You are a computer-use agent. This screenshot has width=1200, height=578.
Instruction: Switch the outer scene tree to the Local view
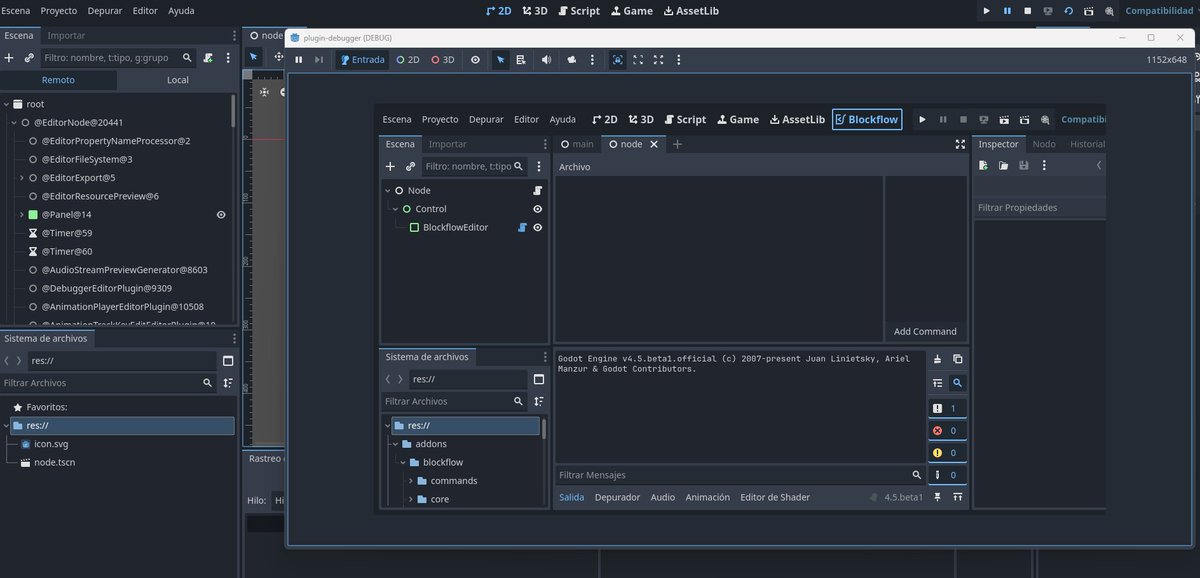coord(178,80)
